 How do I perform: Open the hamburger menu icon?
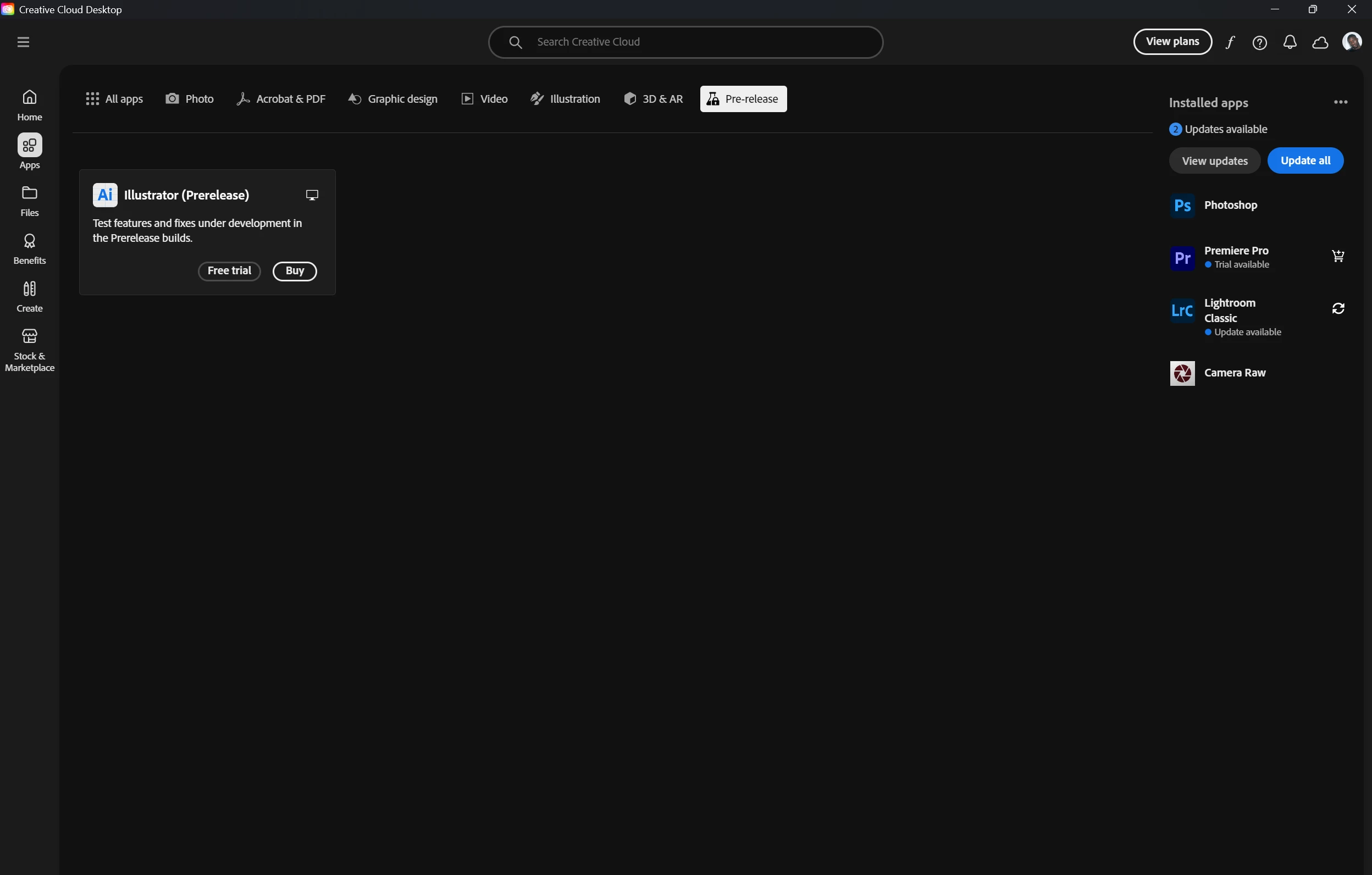coord(23,42)
